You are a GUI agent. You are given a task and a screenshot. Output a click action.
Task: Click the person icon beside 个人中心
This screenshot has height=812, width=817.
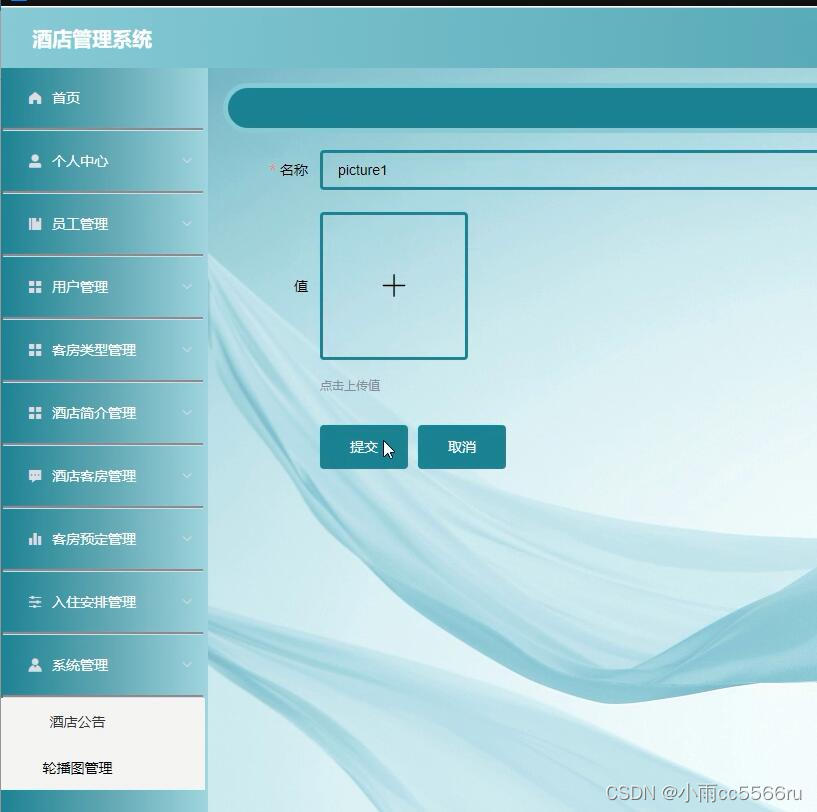[x=35, y=161]
